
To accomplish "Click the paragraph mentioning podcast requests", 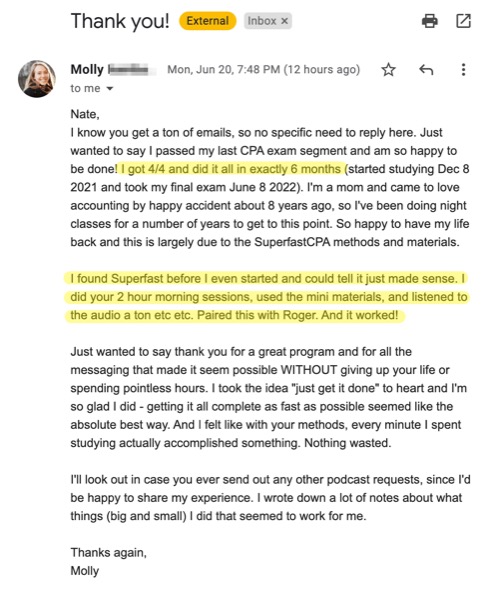I will (x=270, y=498).
